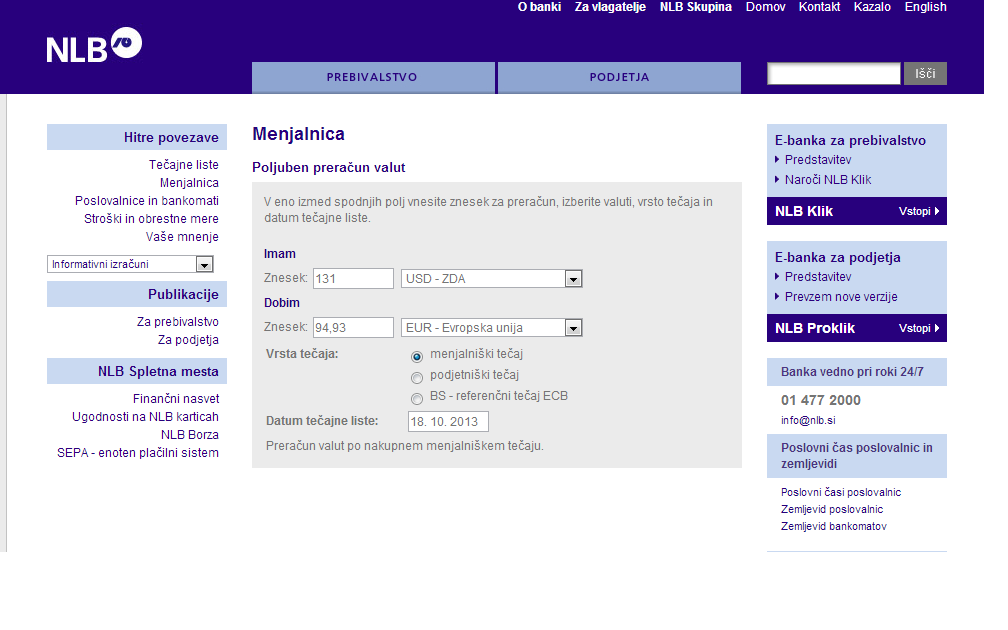The width and height of the screenshot is (1008, 630).
Task: Expand the Informativni izračuni dropdown
Action: [130, 264]
